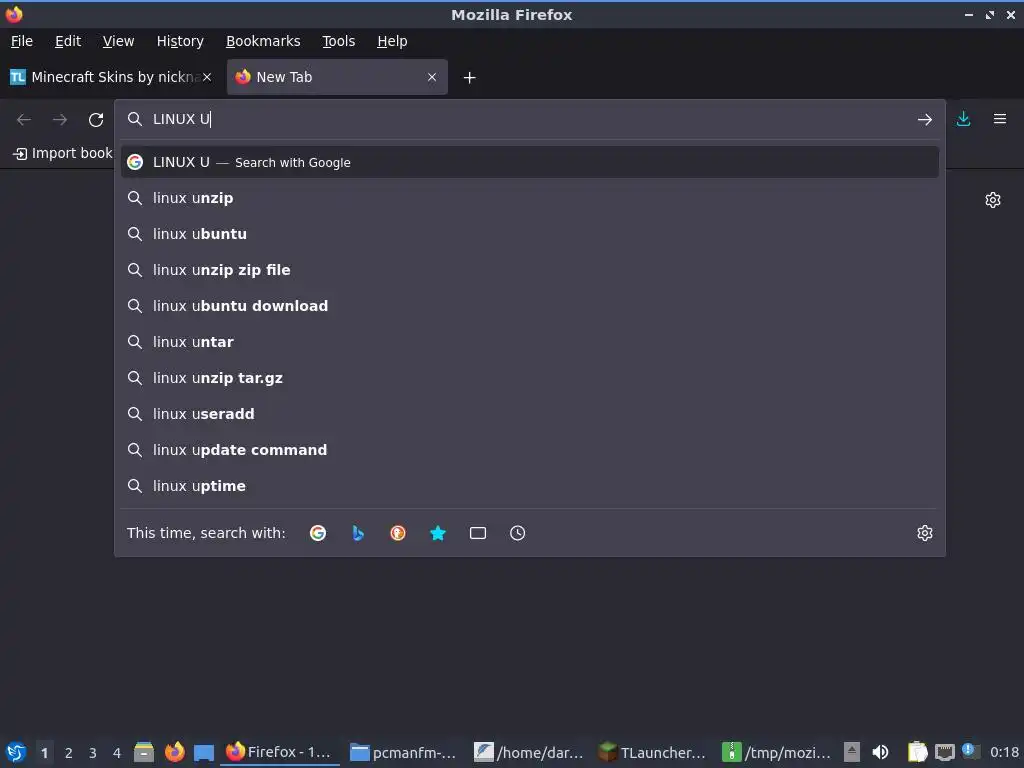Search open tabs using the tab icon
The width and height of the screenshot is (1024, 768).
coord(477,533)
